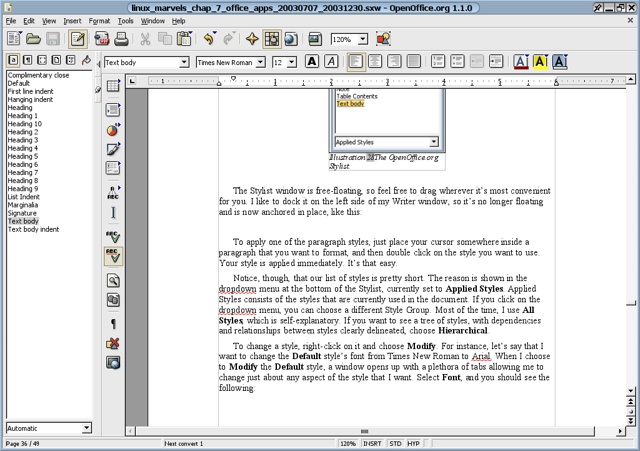Select the Marginalia paragraph style
The width and height of the screenshot is (640, 451).
(24, 205)
